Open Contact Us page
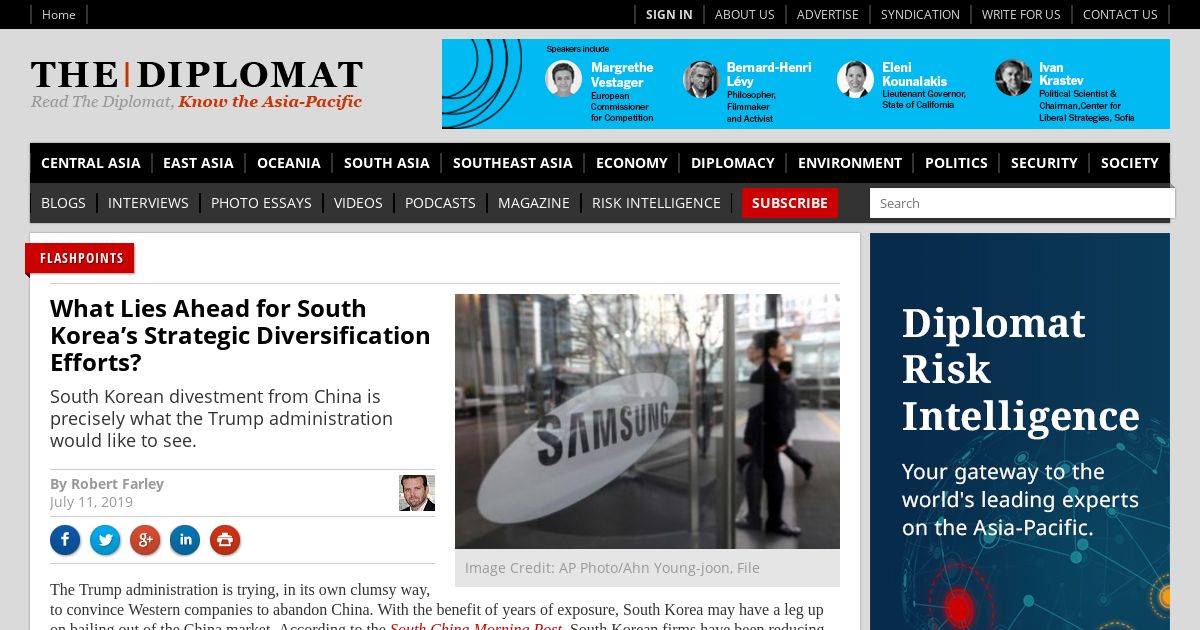Viewport: 1200px width, 630px height. point(1120,14)
